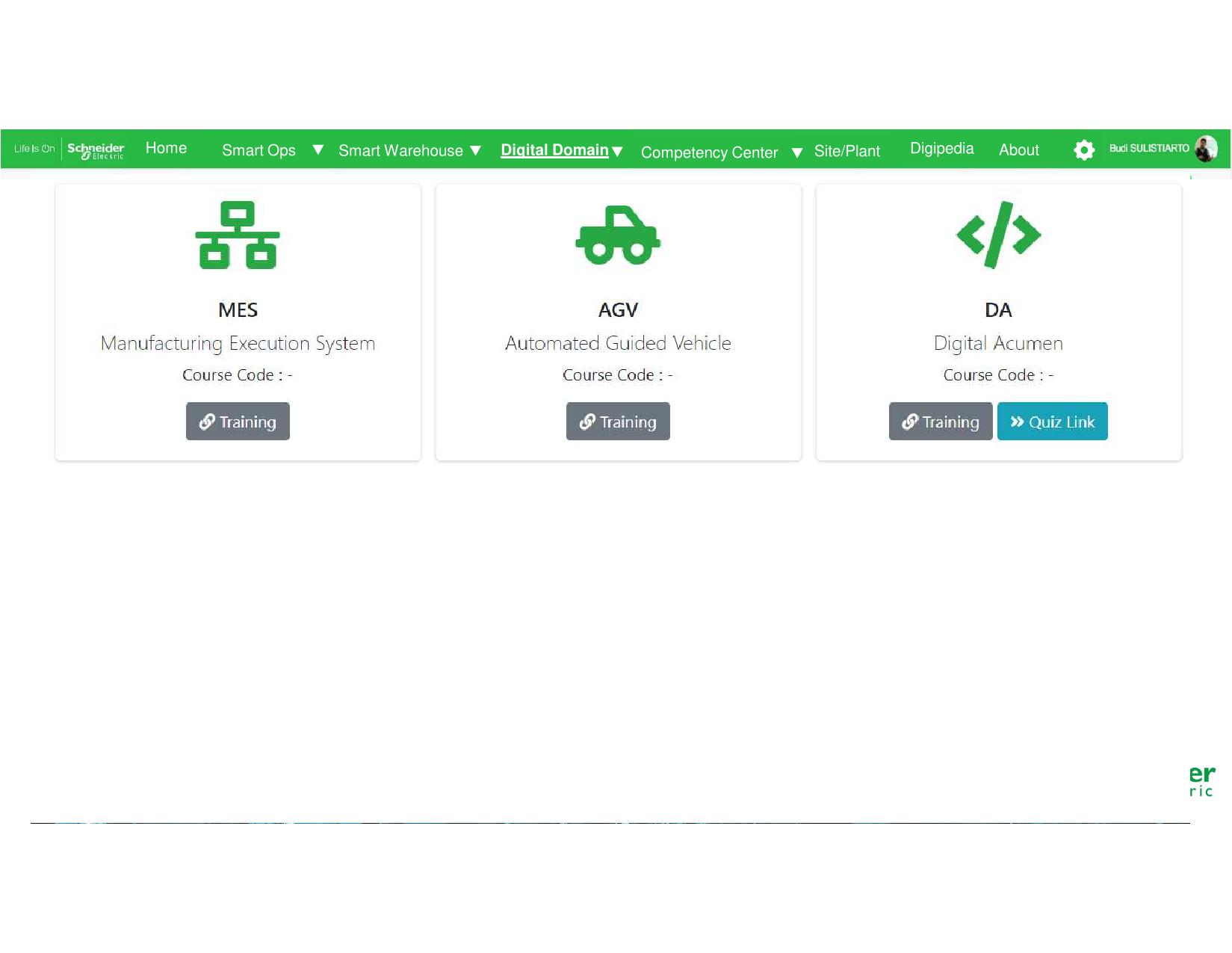Click the Budi SULISTIARTO username
Image resolution: width=1232 pixels, height=953 pixels.
coord(1148,149)
